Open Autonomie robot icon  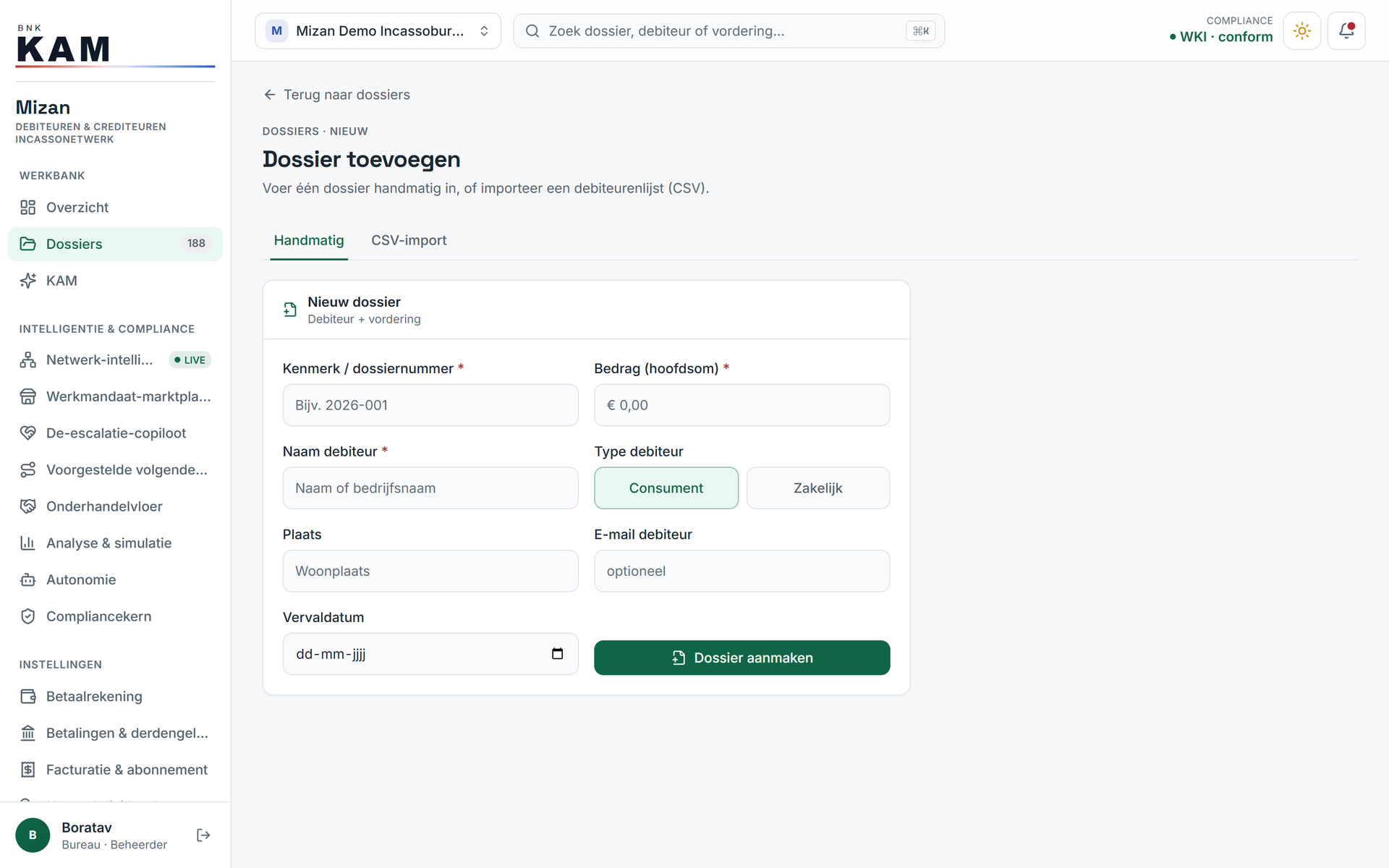(x=27, y=579)
